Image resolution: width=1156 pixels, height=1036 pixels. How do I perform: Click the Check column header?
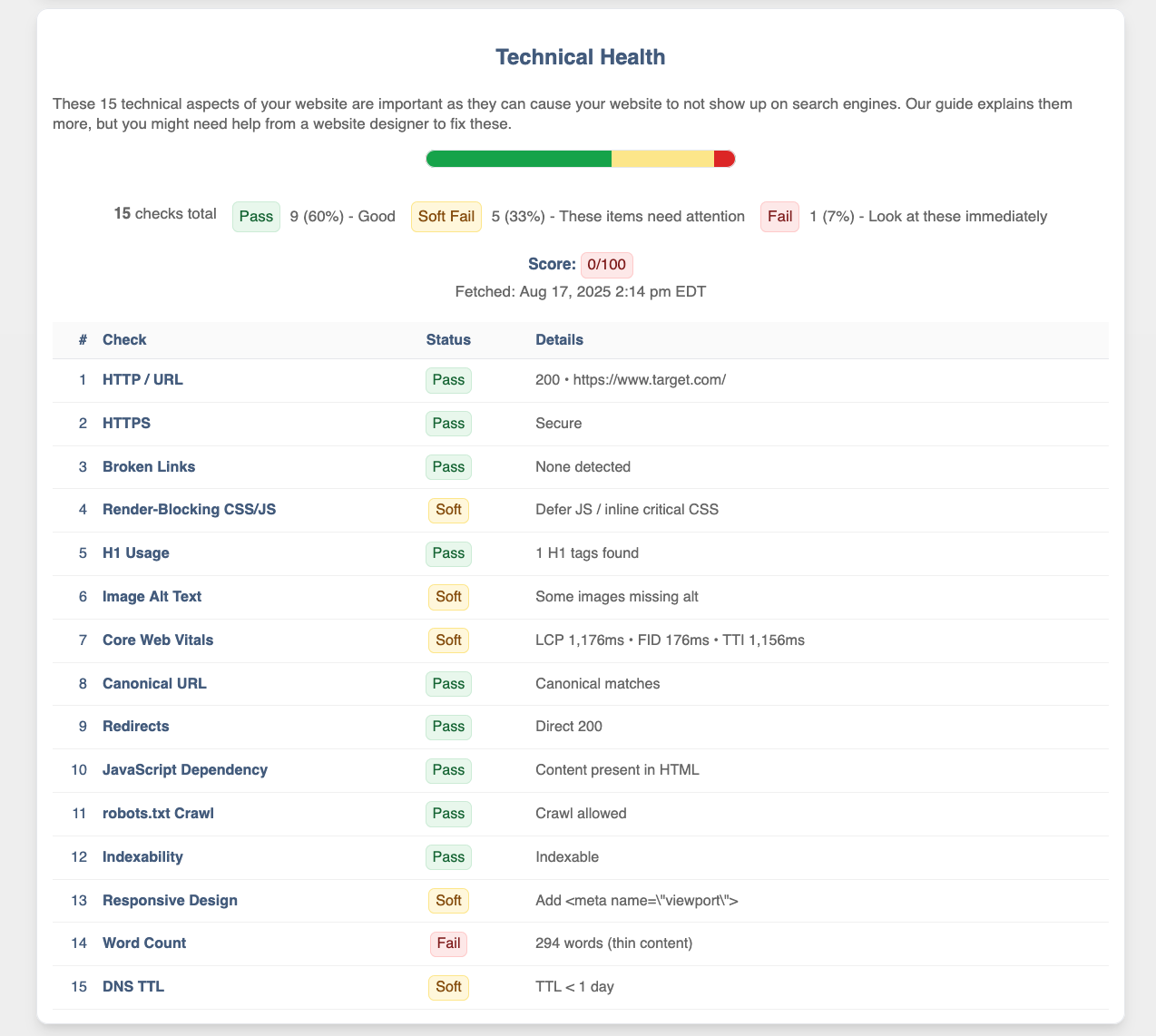(x=124, y=339)
